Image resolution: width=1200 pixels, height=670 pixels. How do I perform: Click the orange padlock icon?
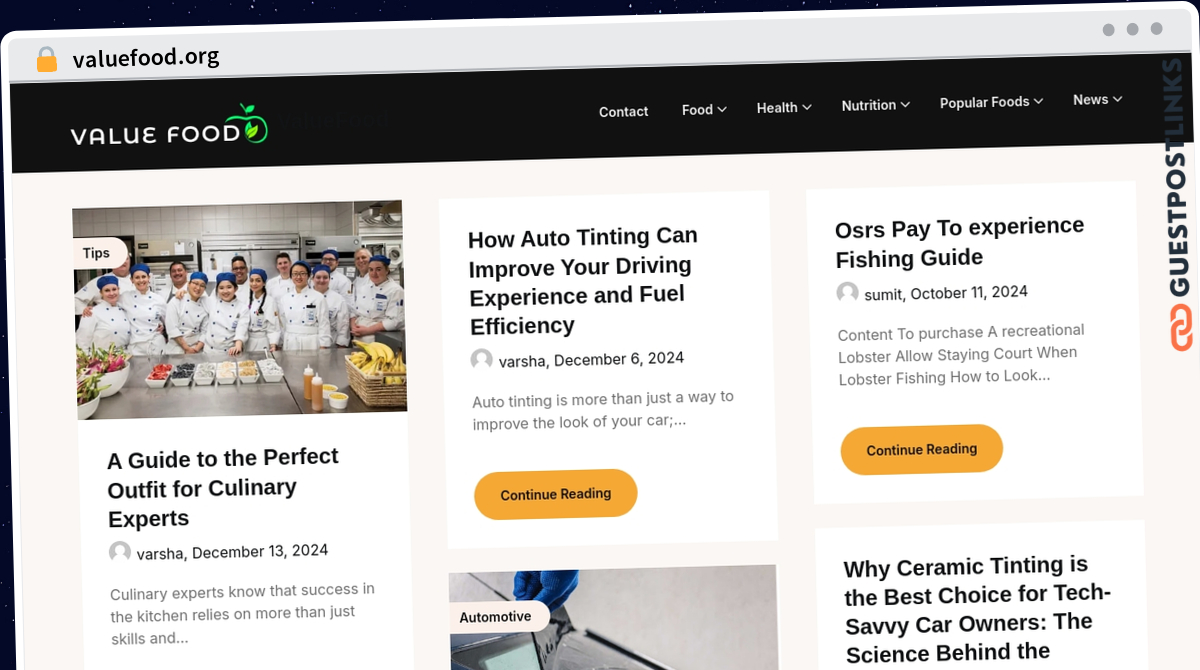point(47,59)
